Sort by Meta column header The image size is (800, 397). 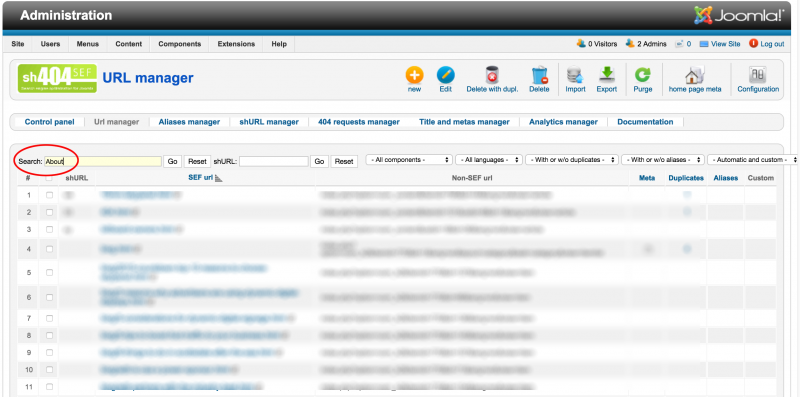pyautogui.click(x=647, y=178)
